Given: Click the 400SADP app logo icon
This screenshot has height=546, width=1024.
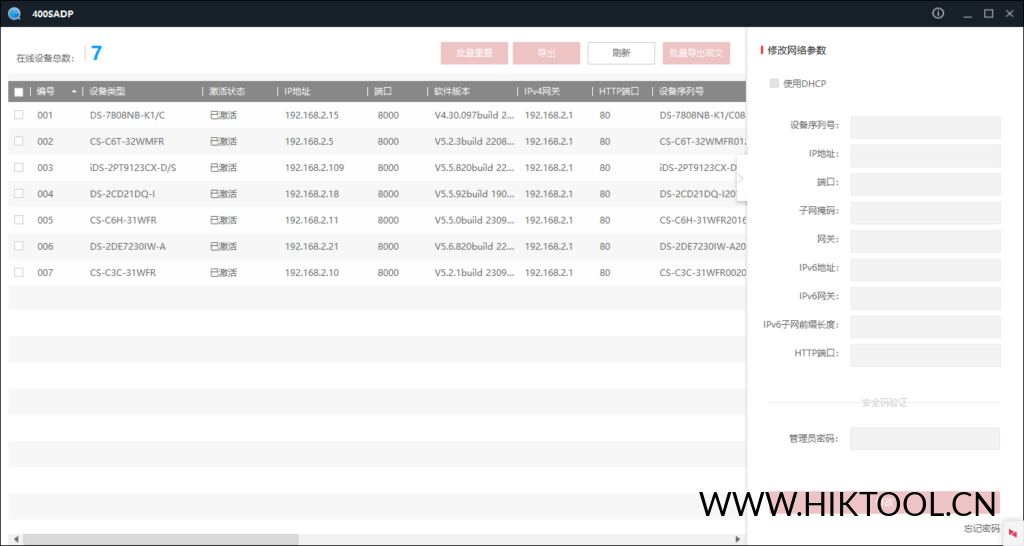Looking at the screenshot, I should pyautogui.click(x=14, y=13).
